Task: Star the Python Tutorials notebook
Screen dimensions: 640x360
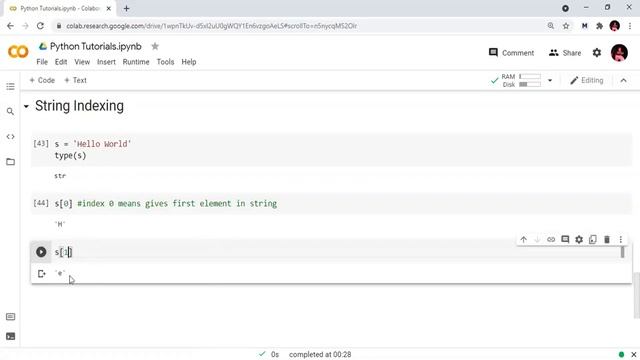Action: pos(155,46)
